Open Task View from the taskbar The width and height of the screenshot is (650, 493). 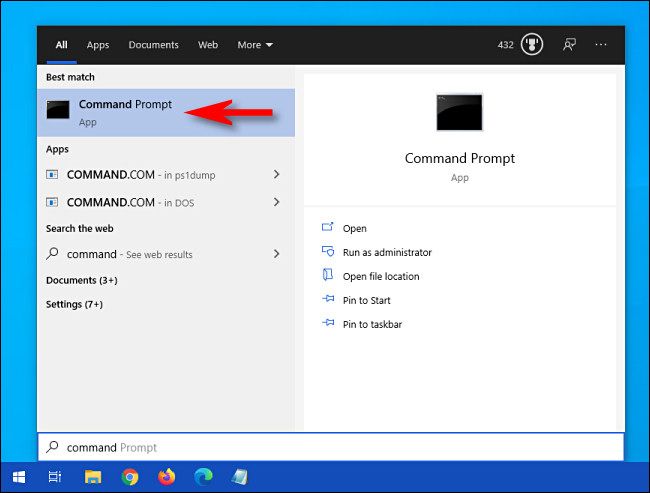click(55, 477)
